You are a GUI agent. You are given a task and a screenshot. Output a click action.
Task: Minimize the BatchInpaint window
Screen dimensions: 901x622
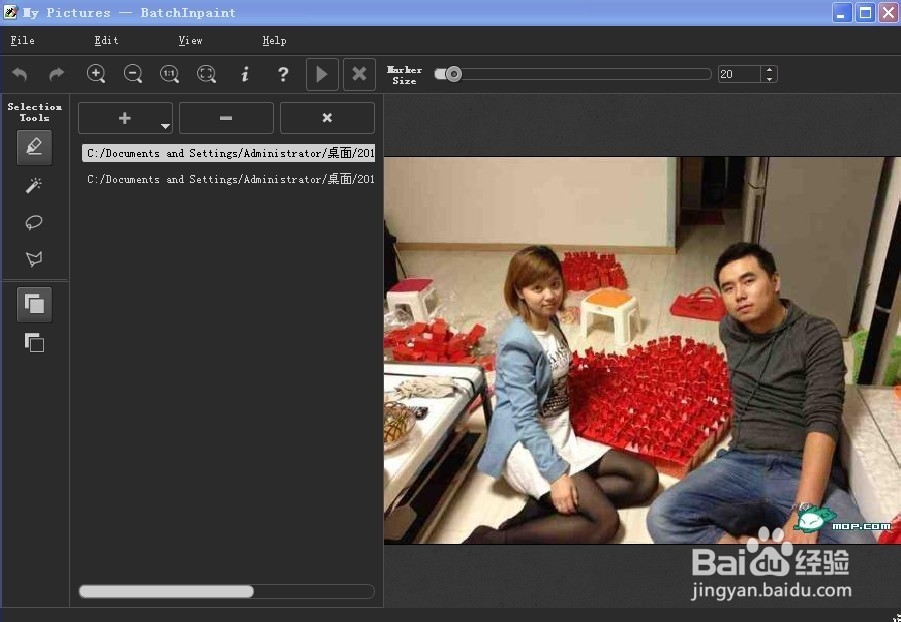point(842,13)
